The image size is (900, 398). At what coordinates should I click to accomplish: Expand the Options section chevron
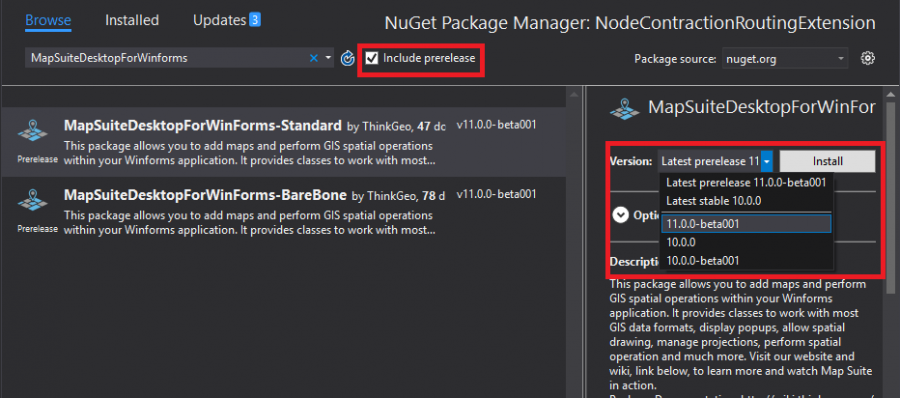click(x=620, y=215)
